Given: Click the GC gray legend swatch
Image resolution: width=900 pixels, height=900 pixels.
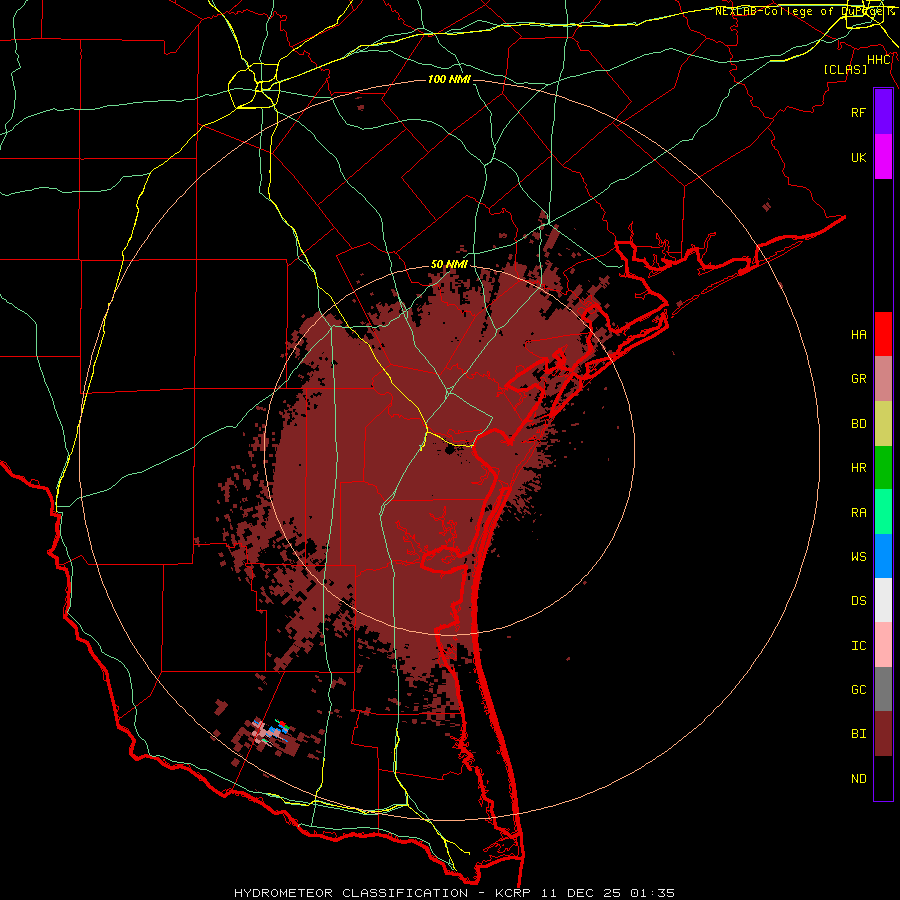Looking at the screenshot, I should [x=883, y=689].
